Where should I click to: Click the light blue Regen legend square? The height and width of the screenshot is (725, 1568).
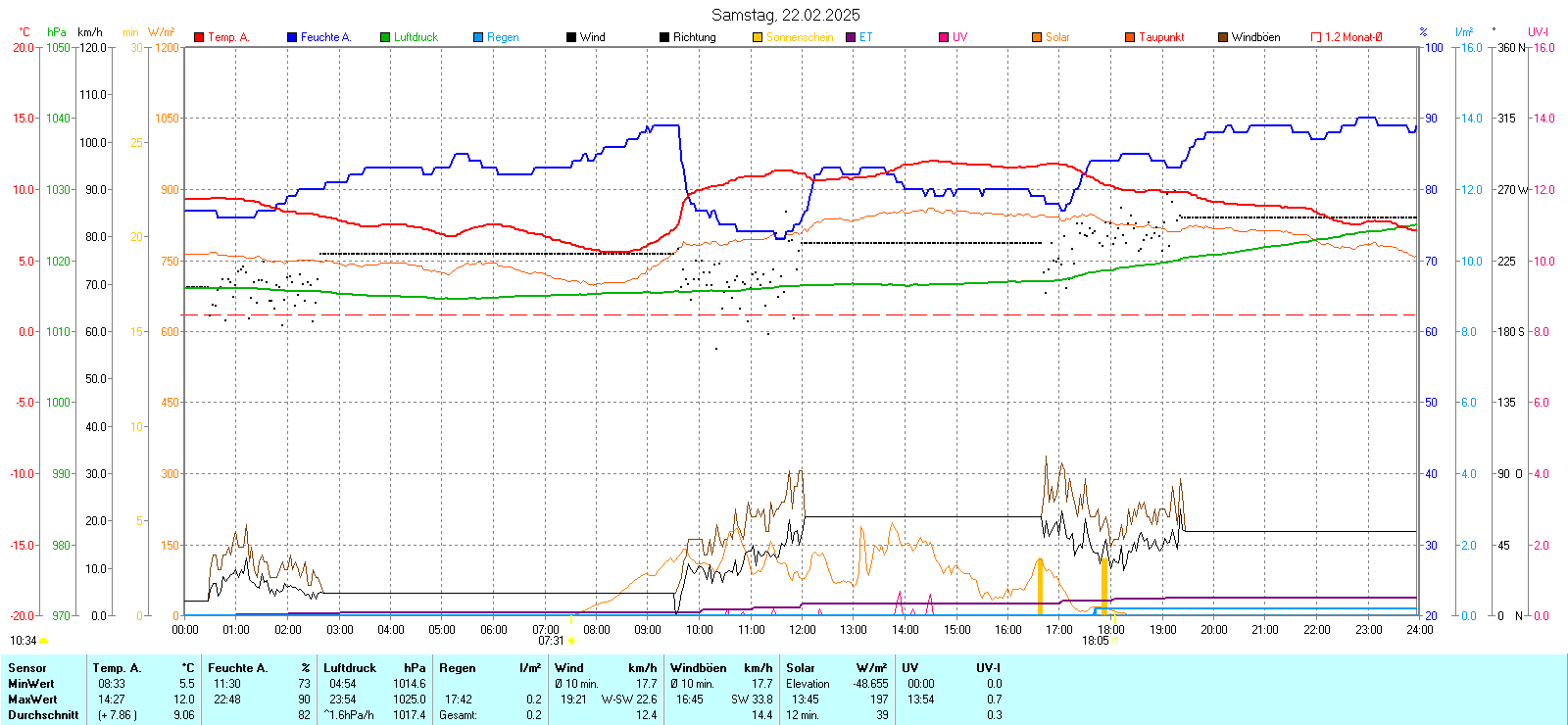pos(478,37)
